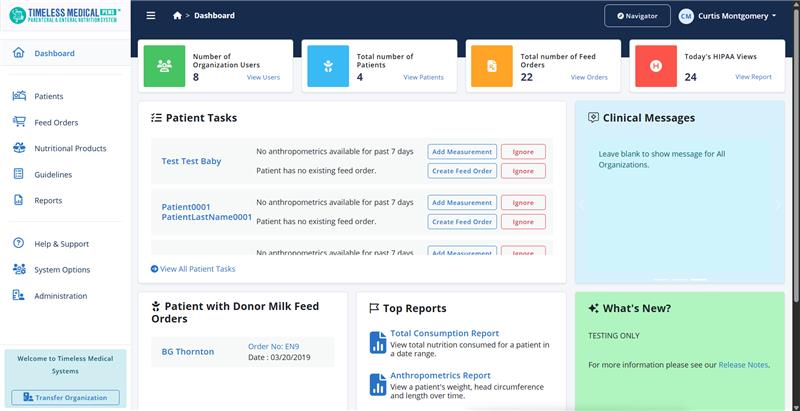
Task: Ignore anthropometrics task for Patient0001
Action: (523, 202)
